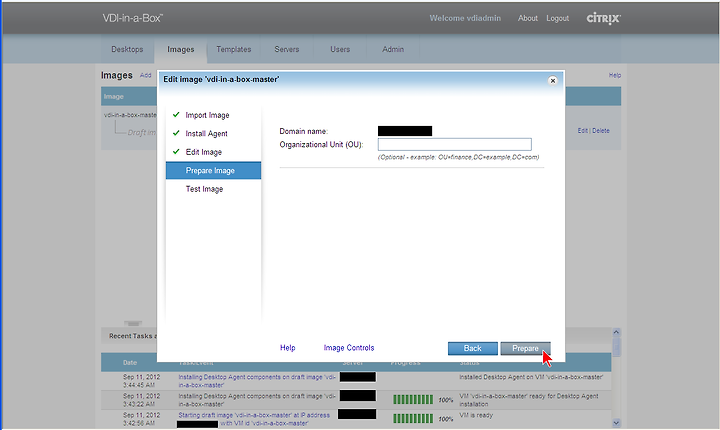Click the resize handle above Recent Tasks
720x430 pixels.
pos(133,323)
